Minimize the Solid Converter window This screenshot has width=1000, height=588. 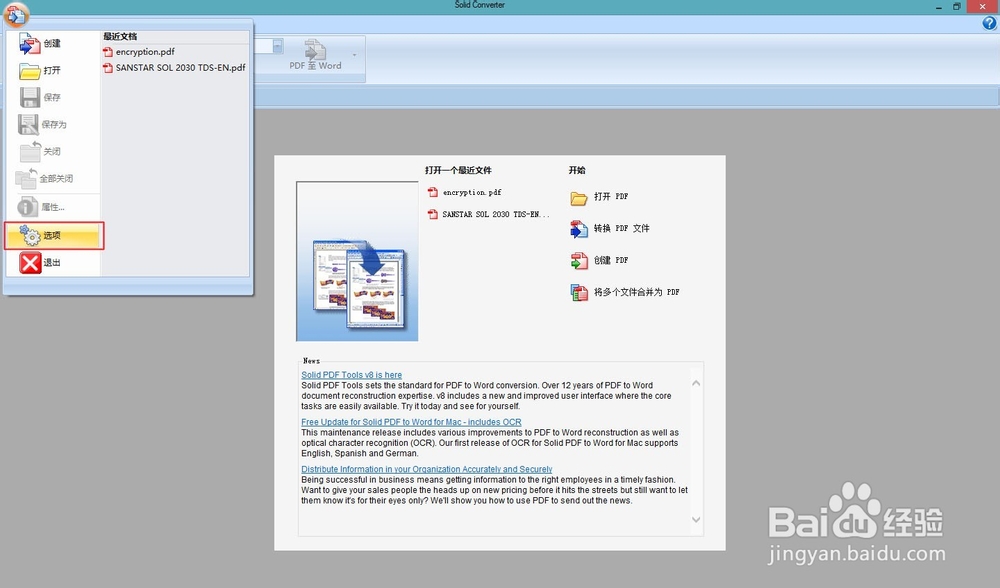[x=939, y=7]
